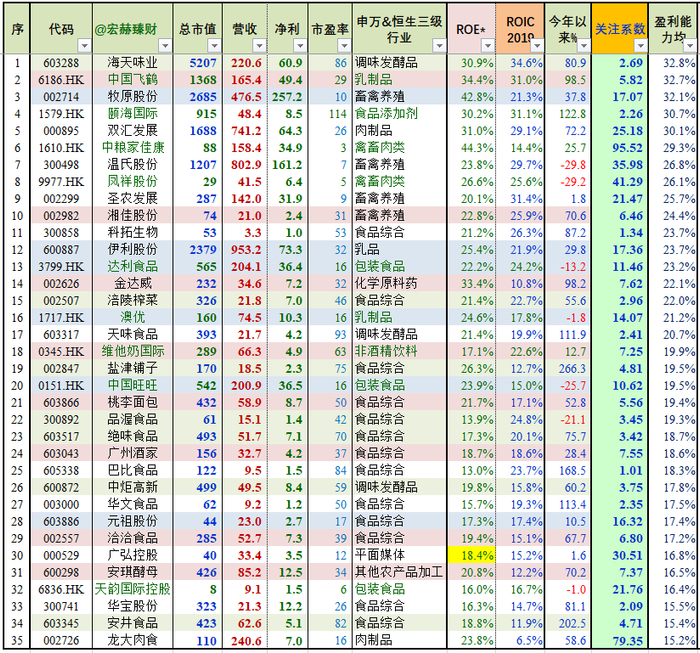Select 桃李面包 company cell
This screenshot has width=700, height=653.
click(x=133, y=402)
